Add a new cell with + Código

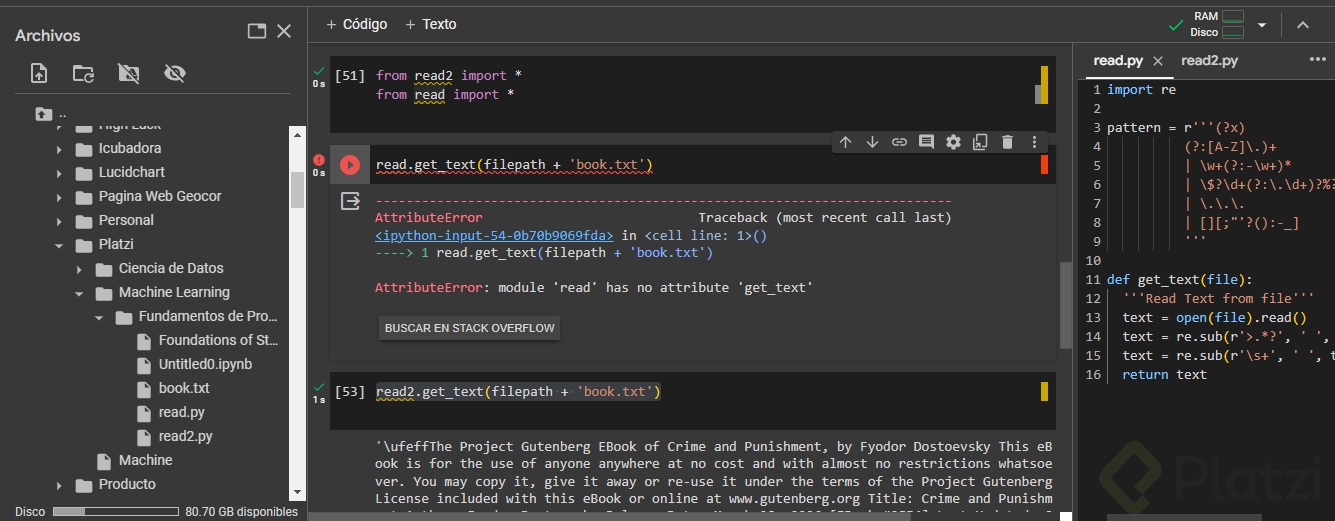(x=357, y=24)
